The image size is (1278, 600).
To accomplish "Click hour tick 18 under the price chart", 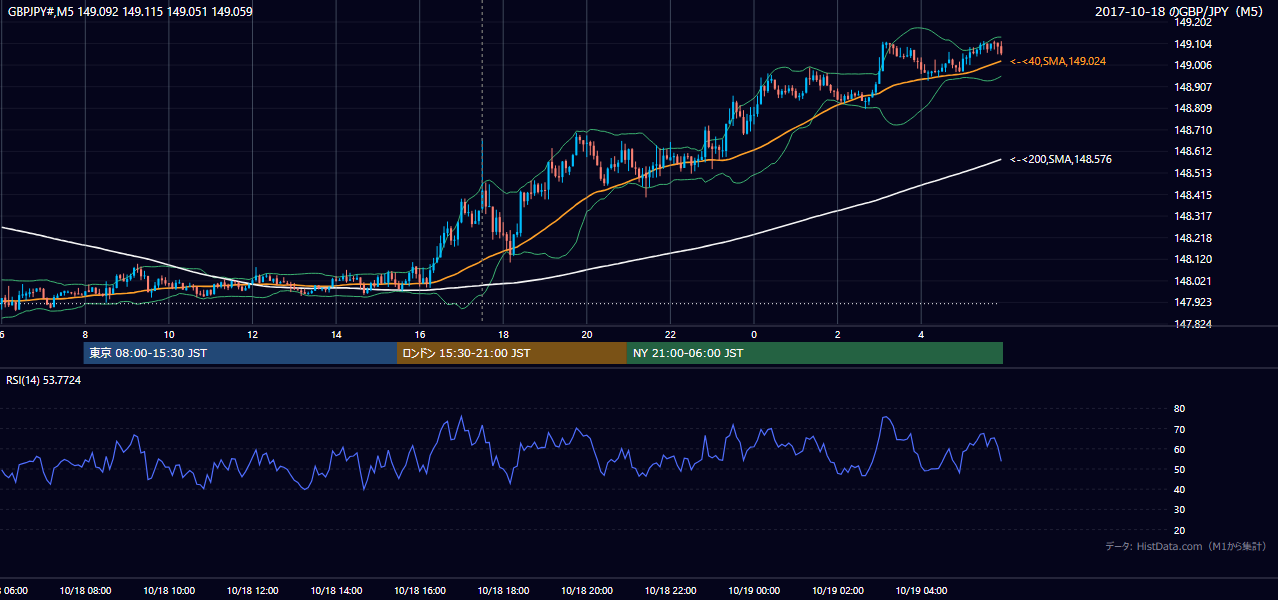I will point(503,334).
